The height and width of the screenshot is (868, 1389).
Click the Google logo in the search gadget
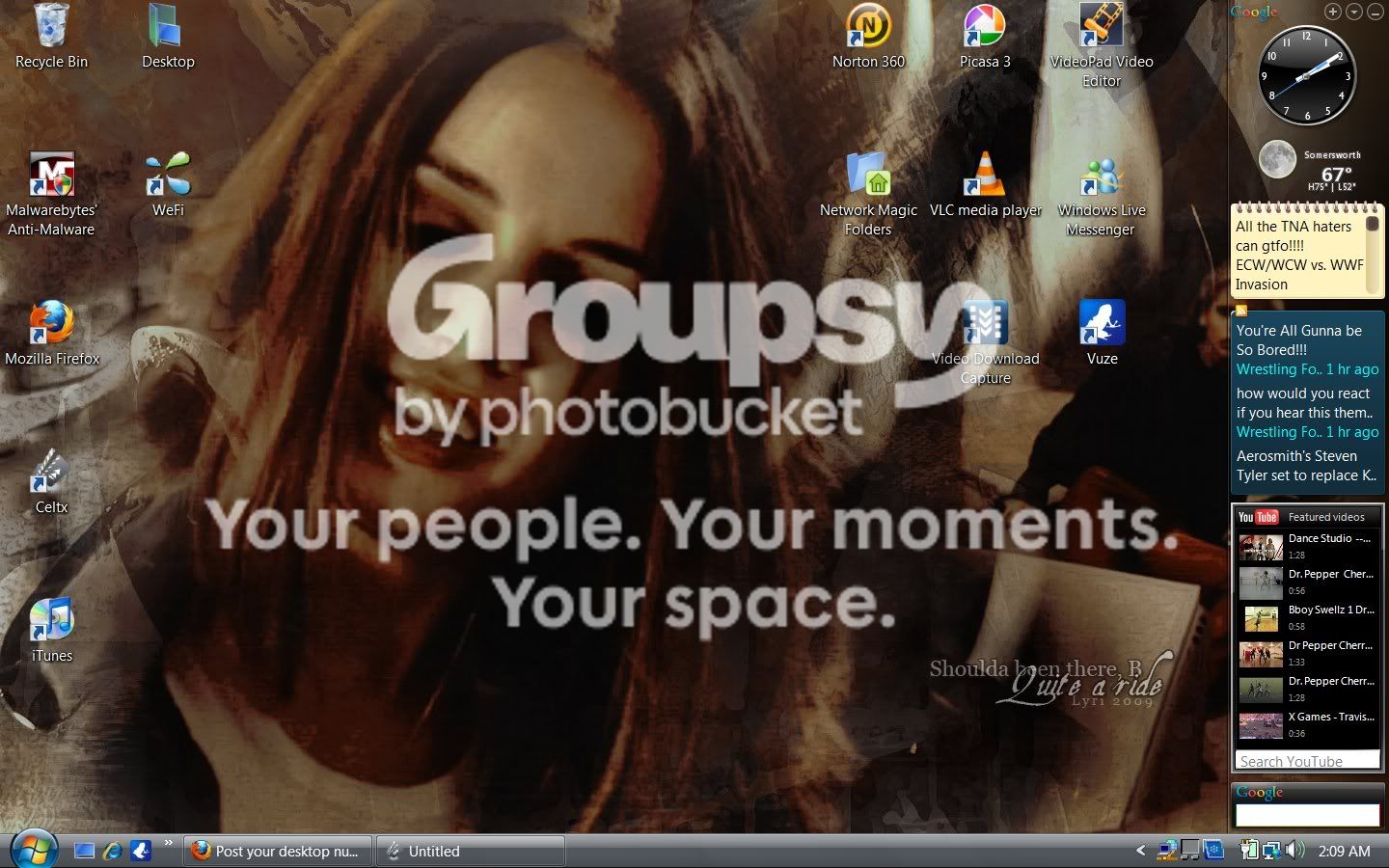(x=1260, y=792)
